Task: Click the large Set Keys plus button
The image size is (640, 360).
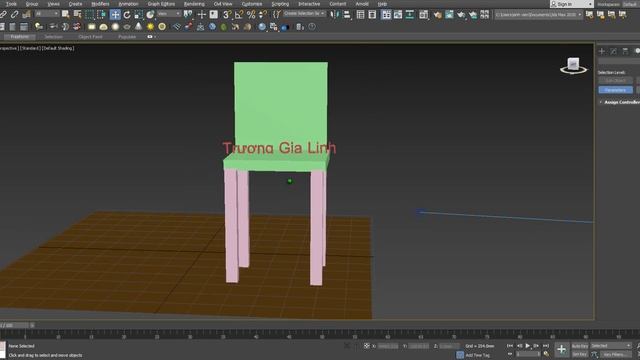Action: (x=562, y=349)
